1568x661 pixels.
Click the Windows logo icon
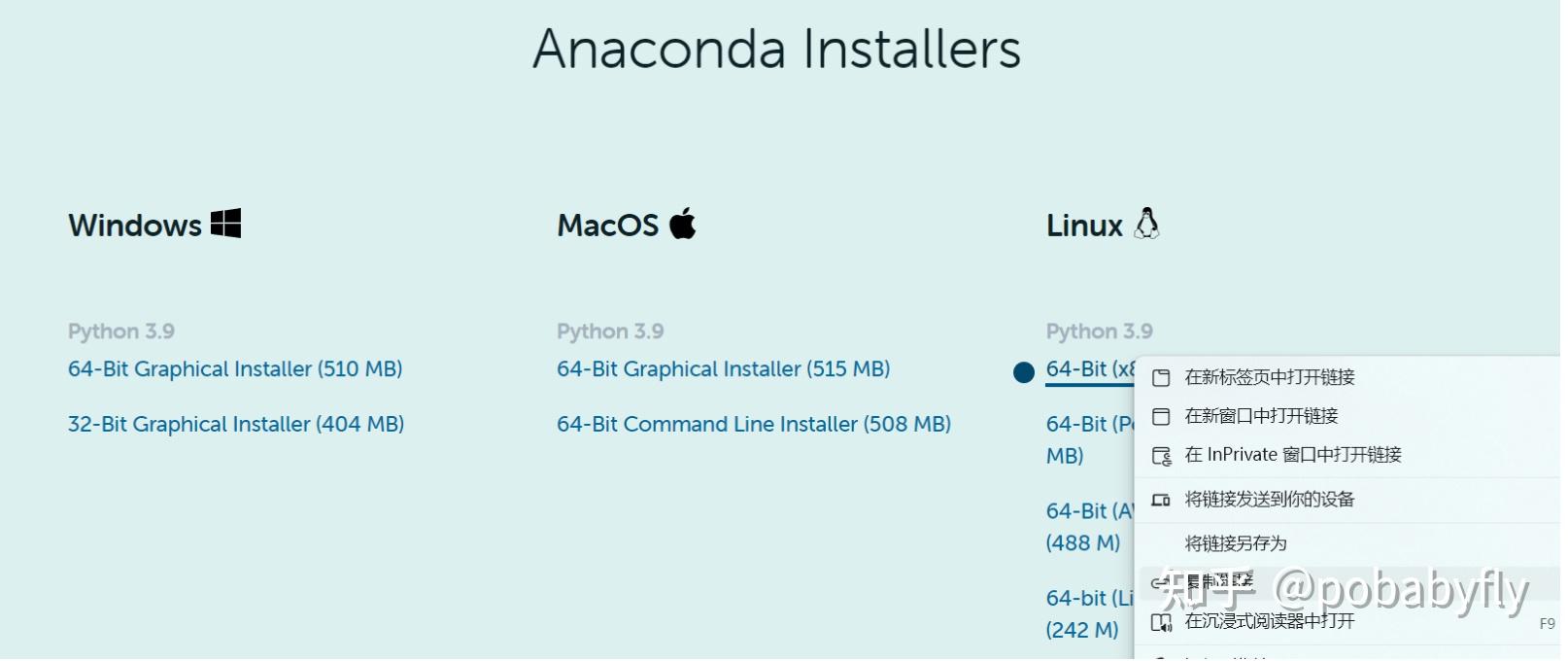pos(226,224)
